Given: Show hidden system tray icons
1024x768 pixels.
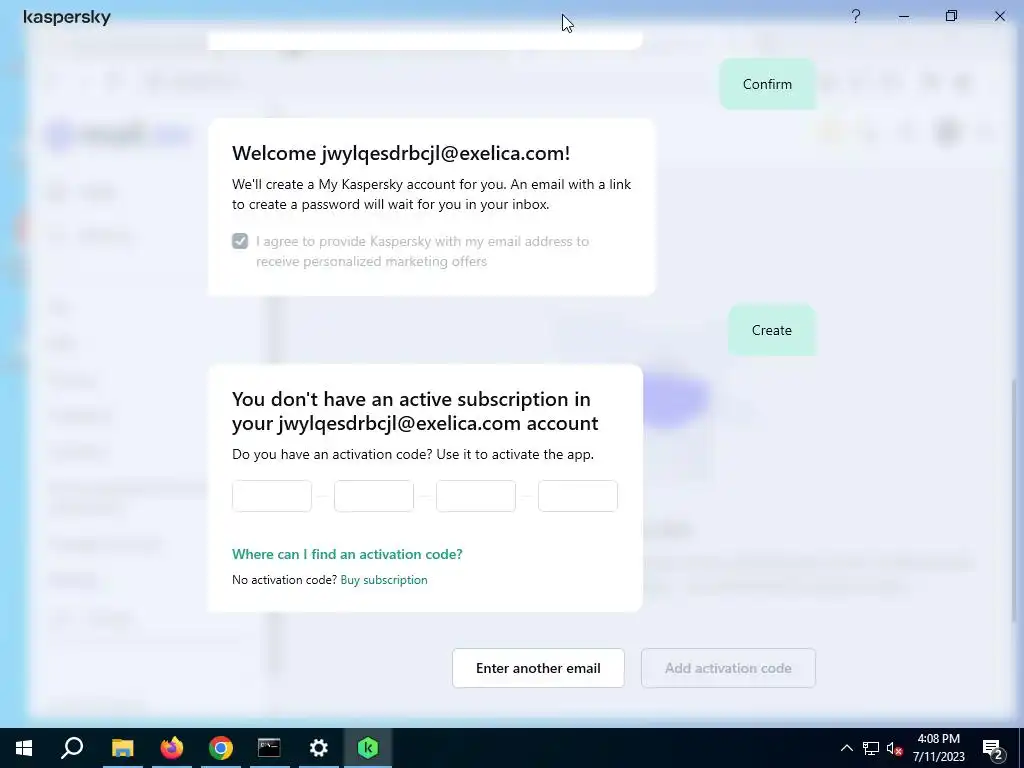Looking at the screenshot, I should (x=846, y=748).
